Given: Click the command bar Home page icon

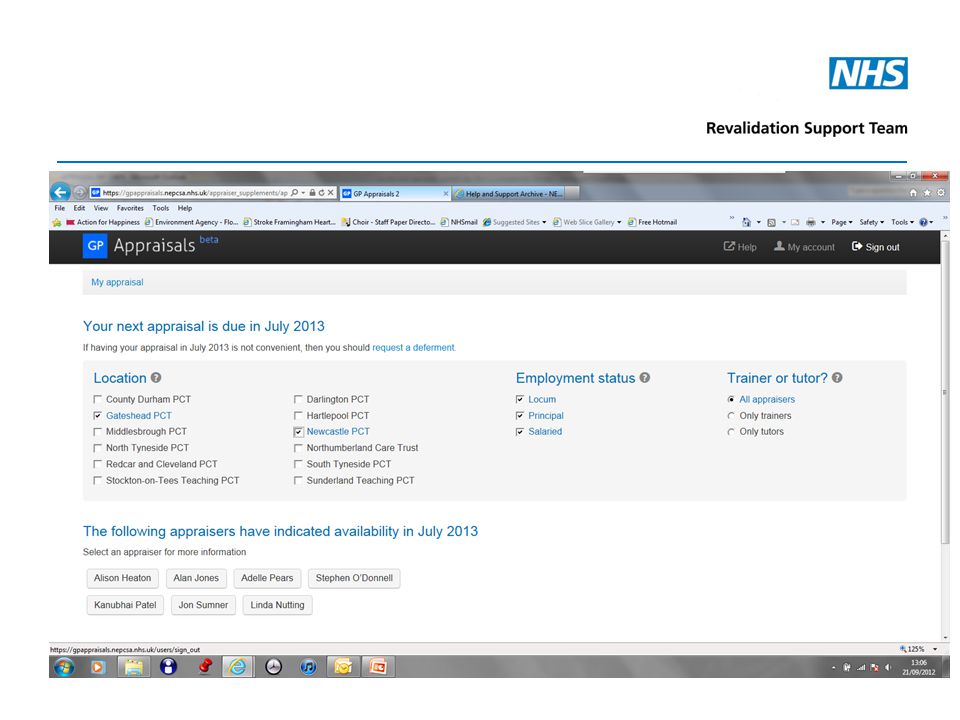Looking at the screenshot, I should (746, 222).
